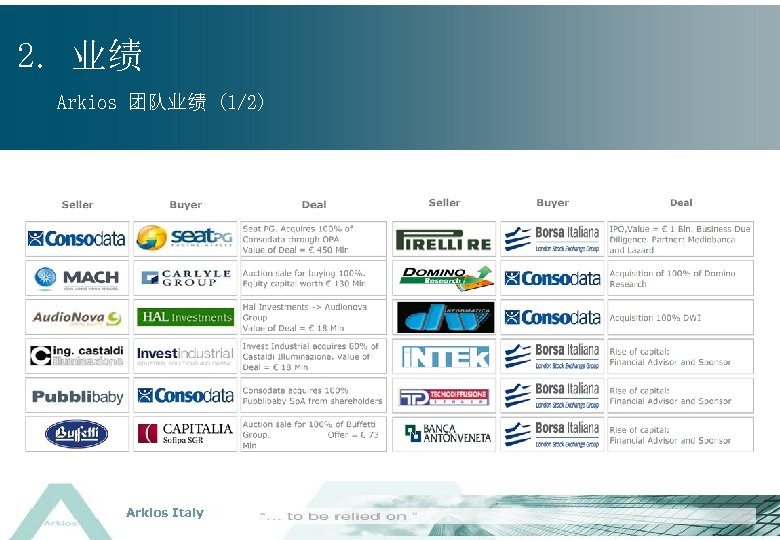Select the Borsa Italiana logo beside Tecnodiffusione
This screenshot has width=780, height=540.
pyautogui.click(x=552, y=396)
